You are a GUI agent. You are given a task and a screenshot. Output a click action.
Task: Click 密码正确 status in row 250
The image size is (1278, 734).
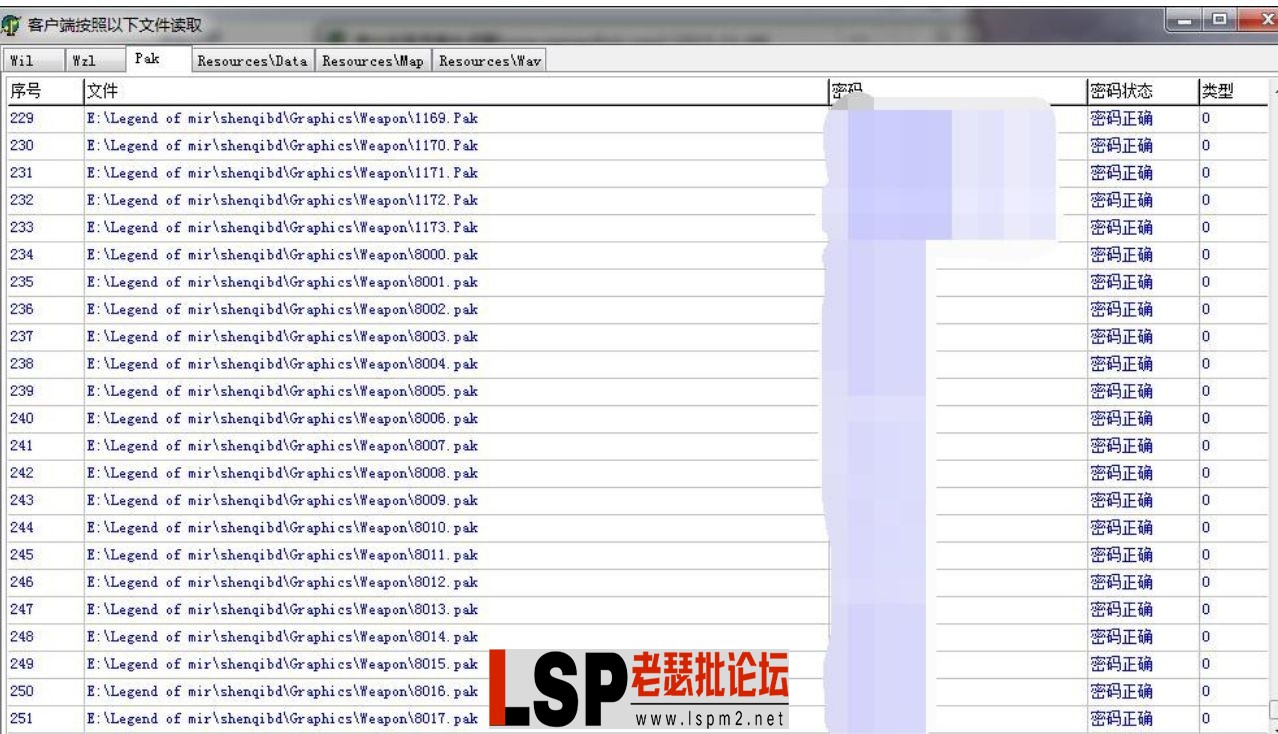point(1120,690)
